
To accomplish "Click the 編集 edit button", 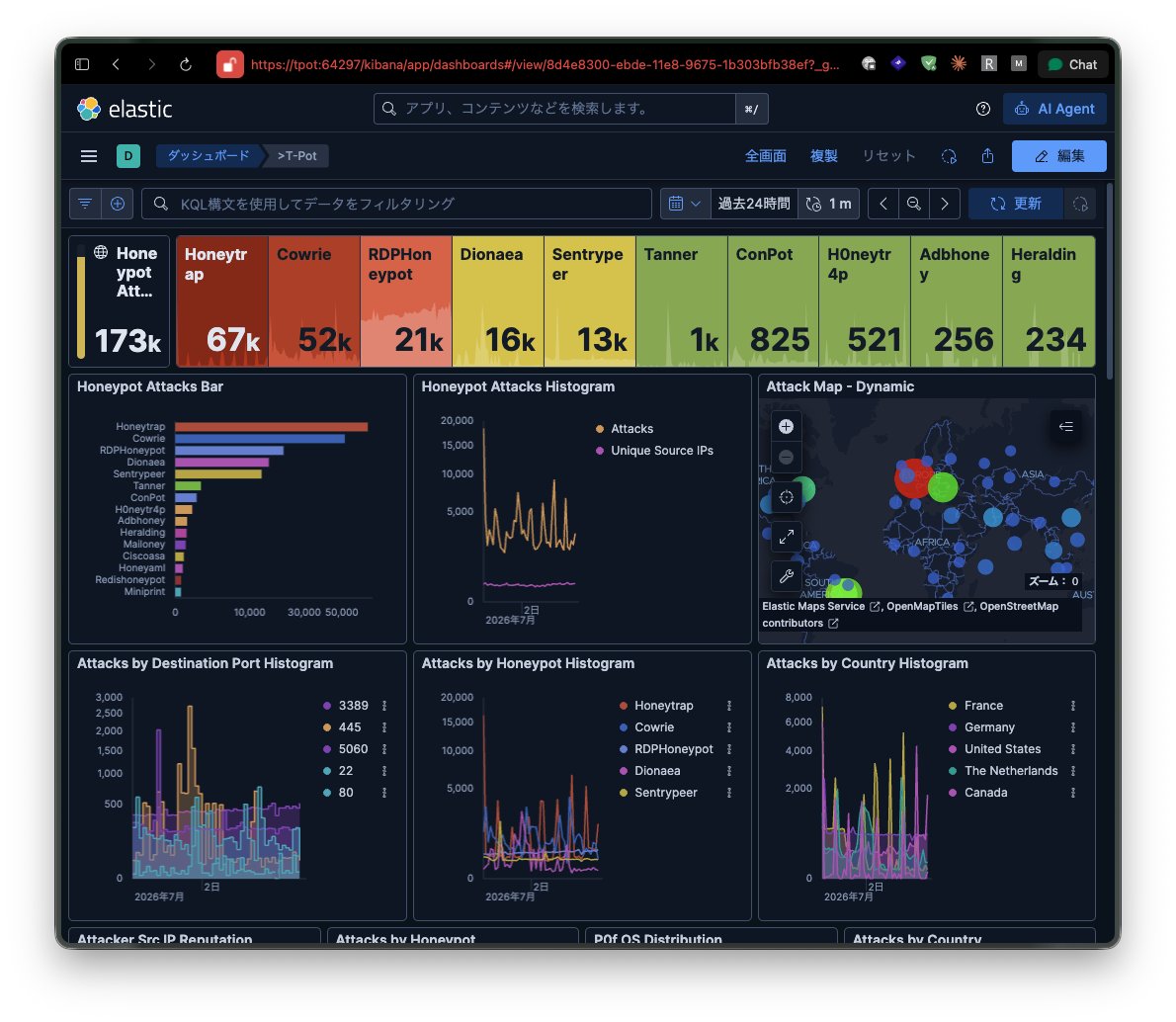I will tap(1059, 156).
